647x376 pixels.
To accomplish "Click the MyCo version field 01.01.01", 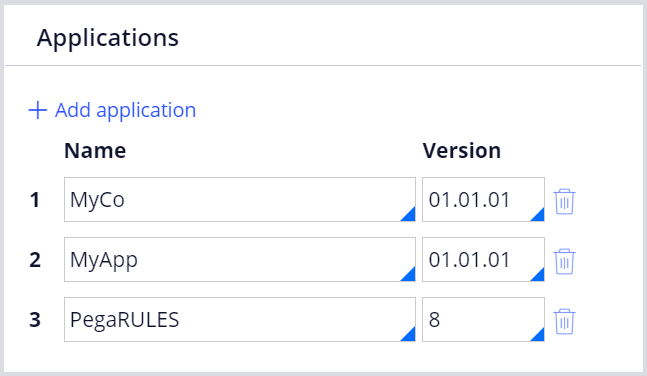I will 483,199.
